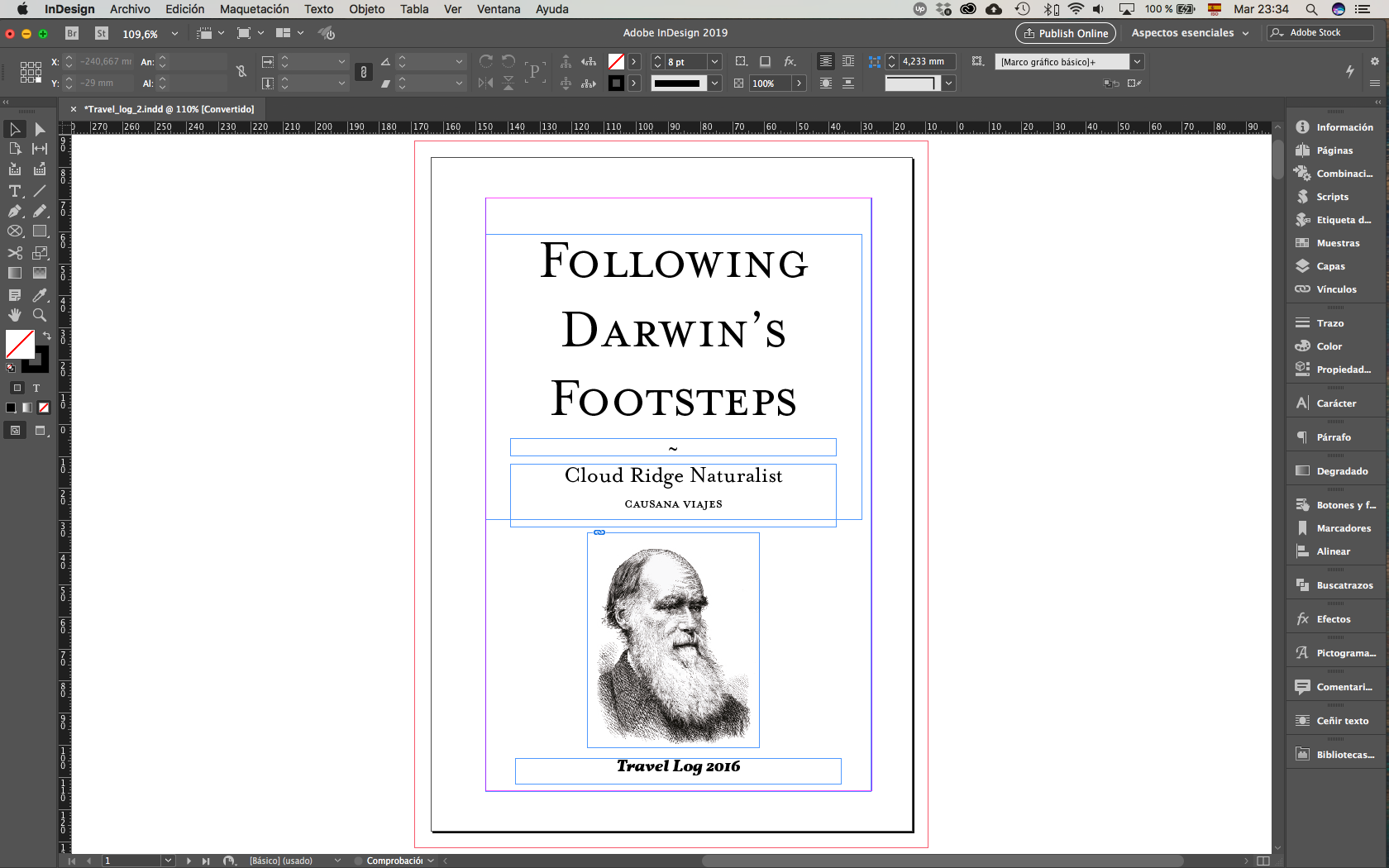This screenshot has height=868, width=1389.
Task: Toggle constrain proportions chain link
Action: click(241, 72)
